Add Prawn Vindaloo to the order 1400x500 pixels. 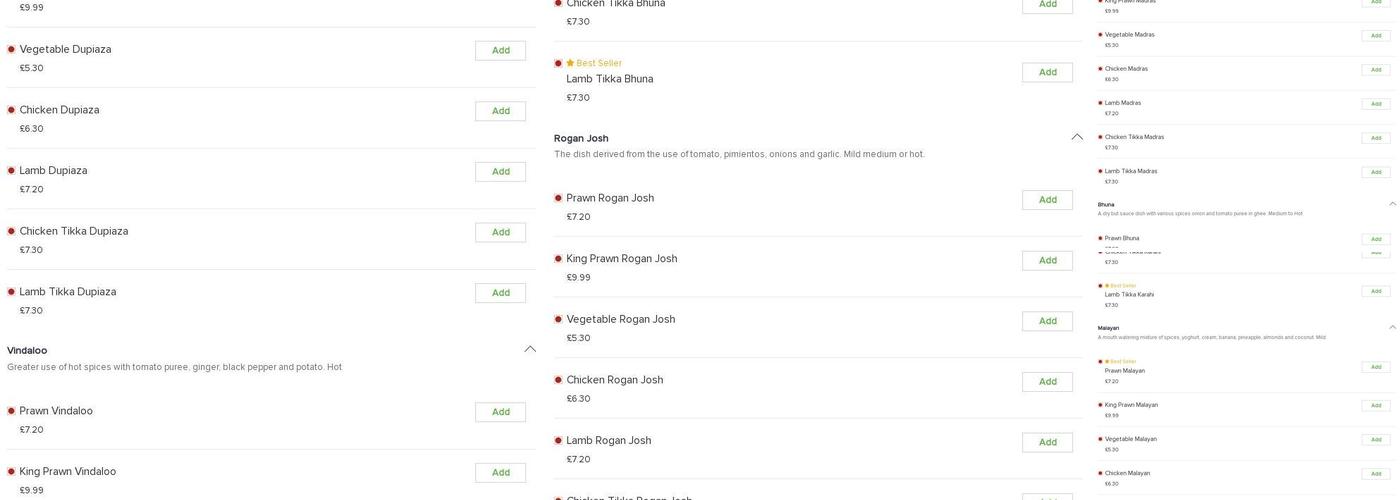(x=500, y=412)
